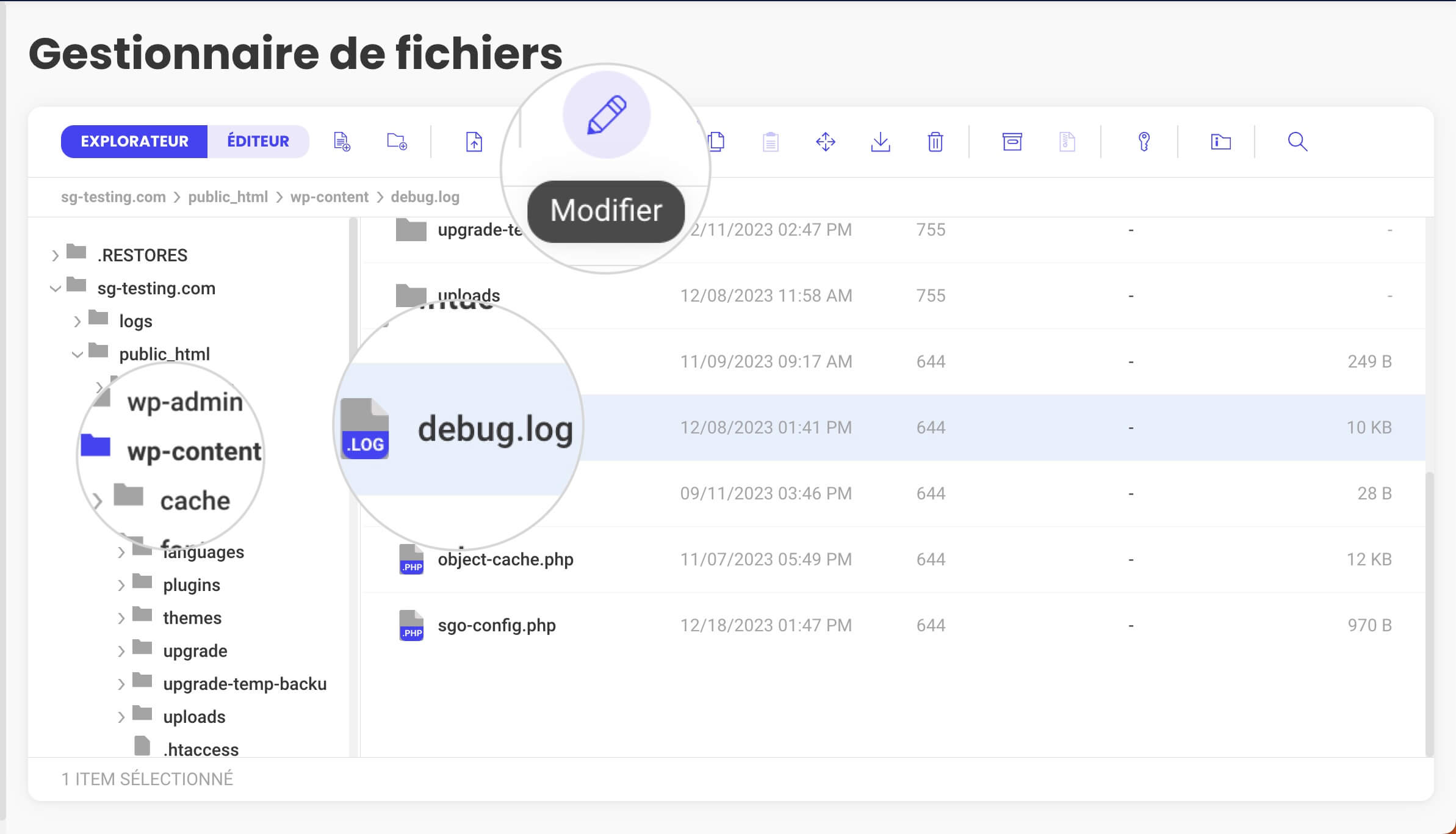
Task: Select .htaccess file in the tree
Action: [x=201, y=750]
